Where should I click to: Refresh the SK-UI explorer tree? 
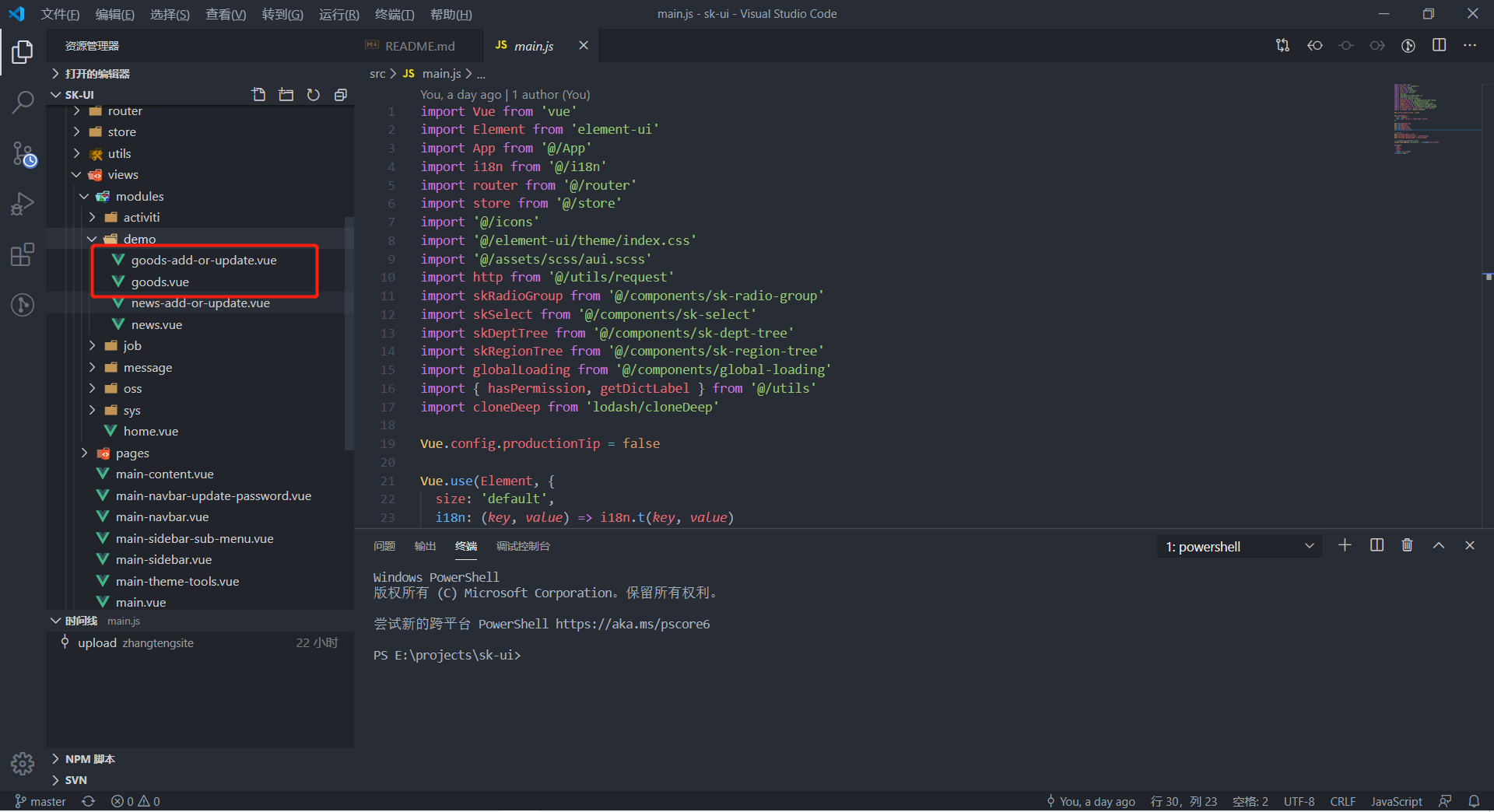(314, 95)
